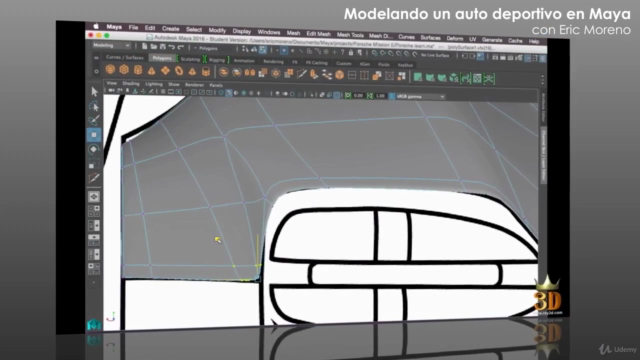Click the first green UV editor shelf icon

418,77
